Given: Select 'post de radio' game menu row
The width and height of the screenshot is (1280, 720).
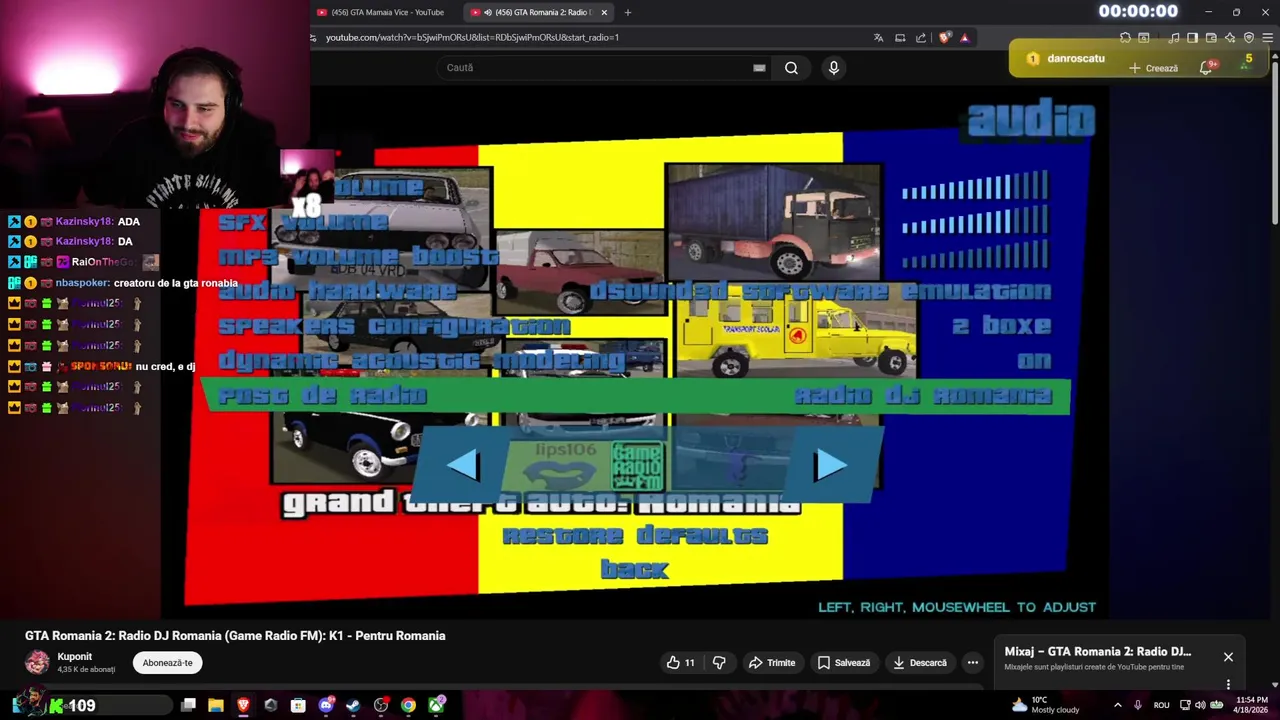Looking at the screenshot, I should pos(637,396).
